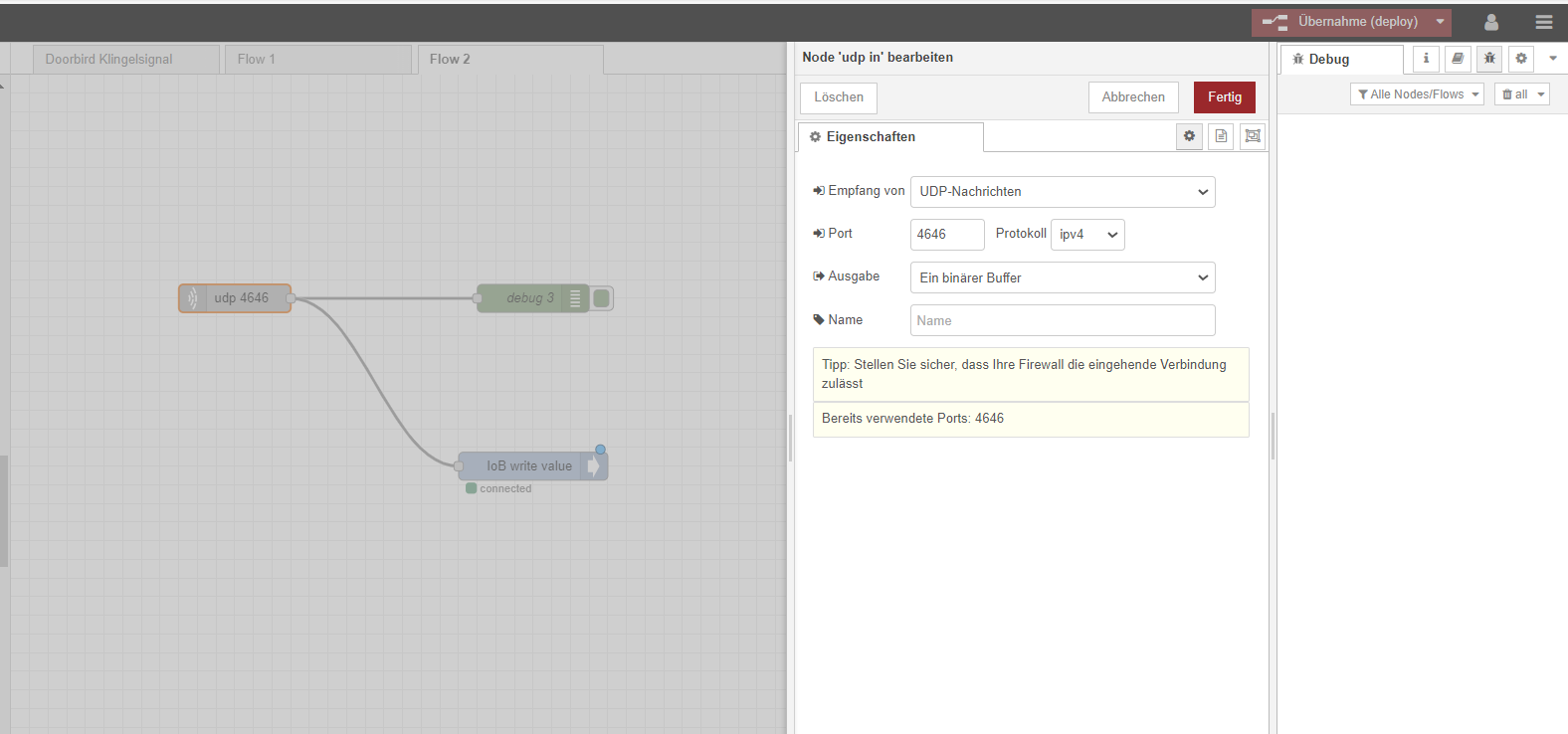
Task: Open the Empfang von dropdown
Action: 1063,192
